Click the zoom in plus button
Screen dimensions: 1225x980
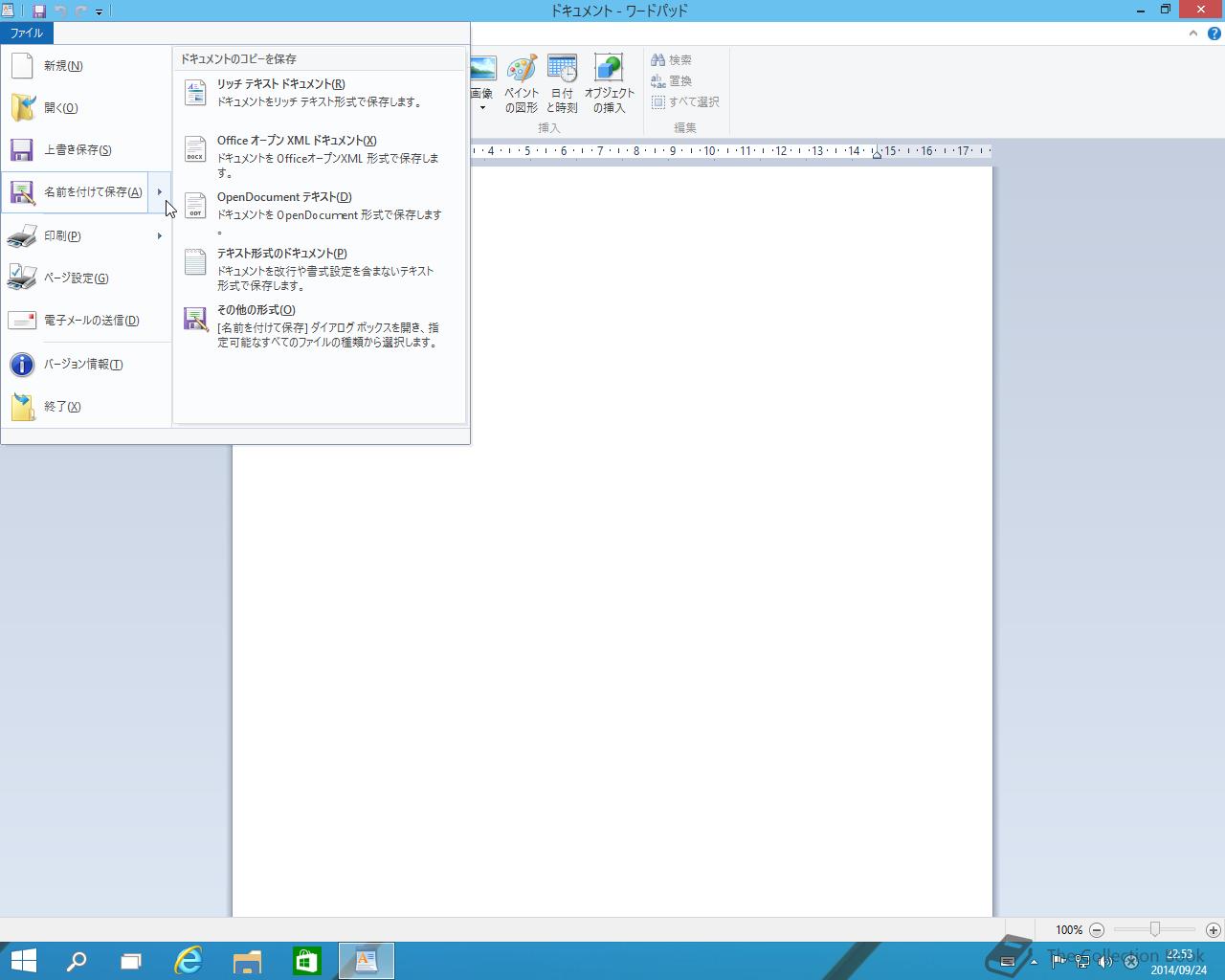pos(1214,929)
